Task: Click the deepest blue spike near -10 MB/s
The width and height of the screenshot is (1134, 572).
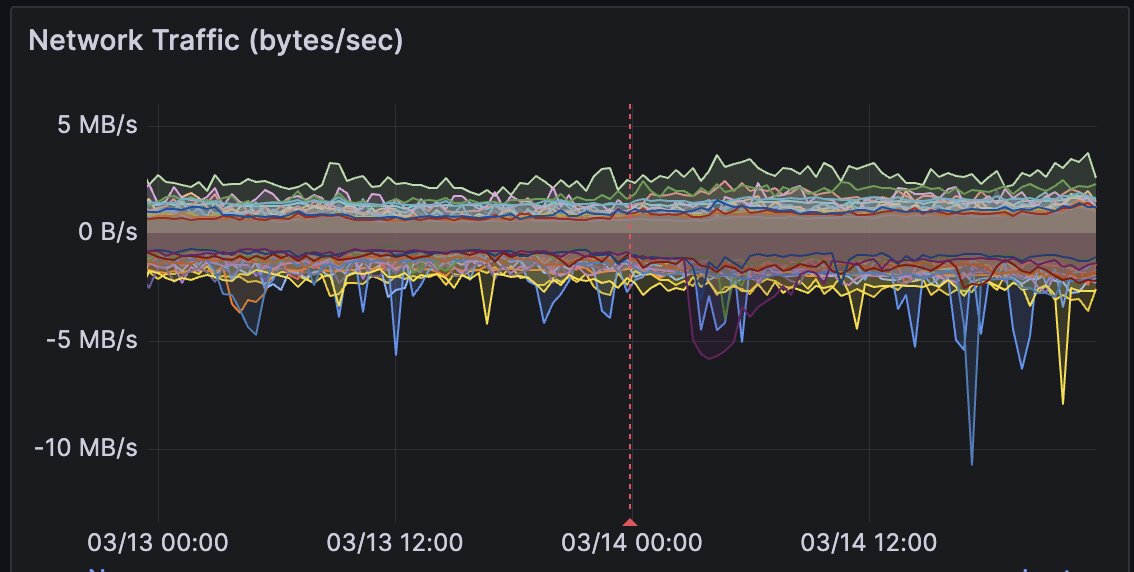Action: tap(971, 462)
